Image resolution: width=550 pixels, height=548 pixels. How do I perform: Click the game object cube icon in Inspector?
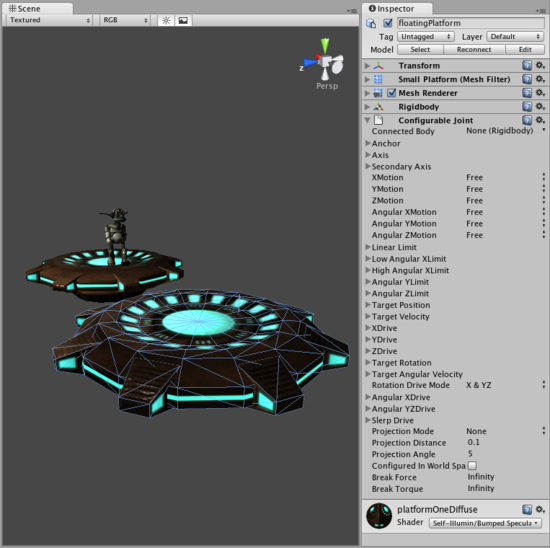(x=371, y=23)
